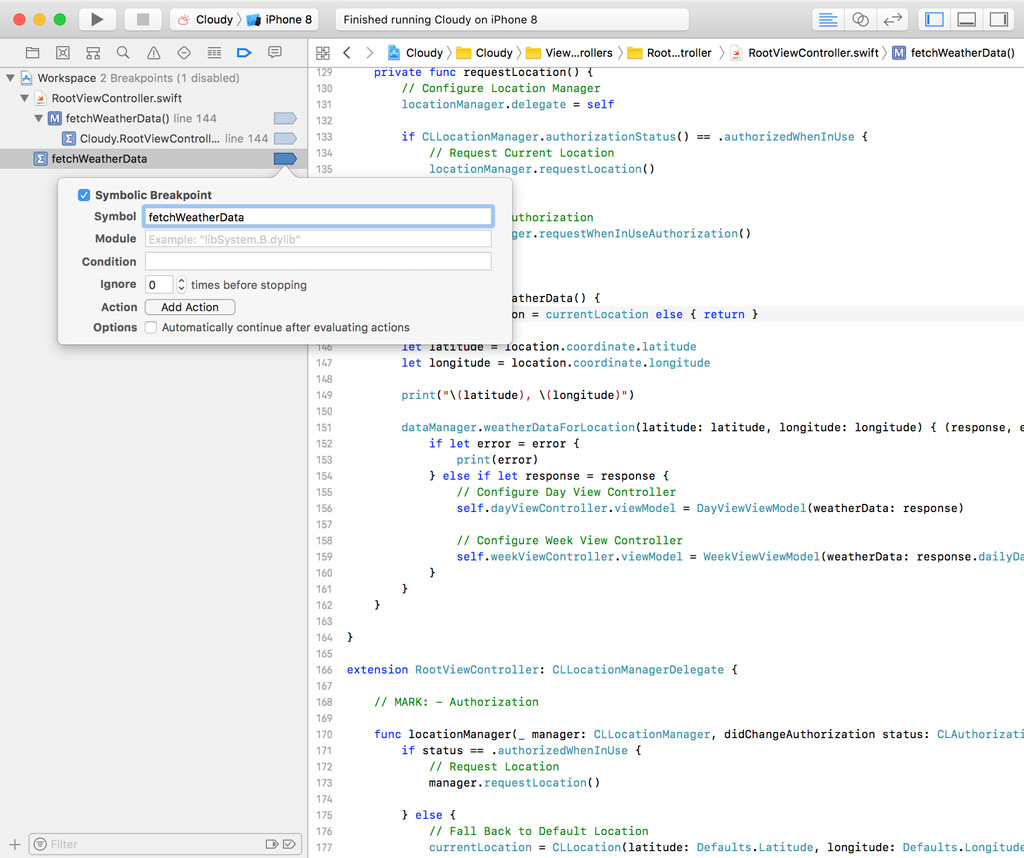Run Cloudy with the Play button
The image size is (1024, 858).
point(94,18)
